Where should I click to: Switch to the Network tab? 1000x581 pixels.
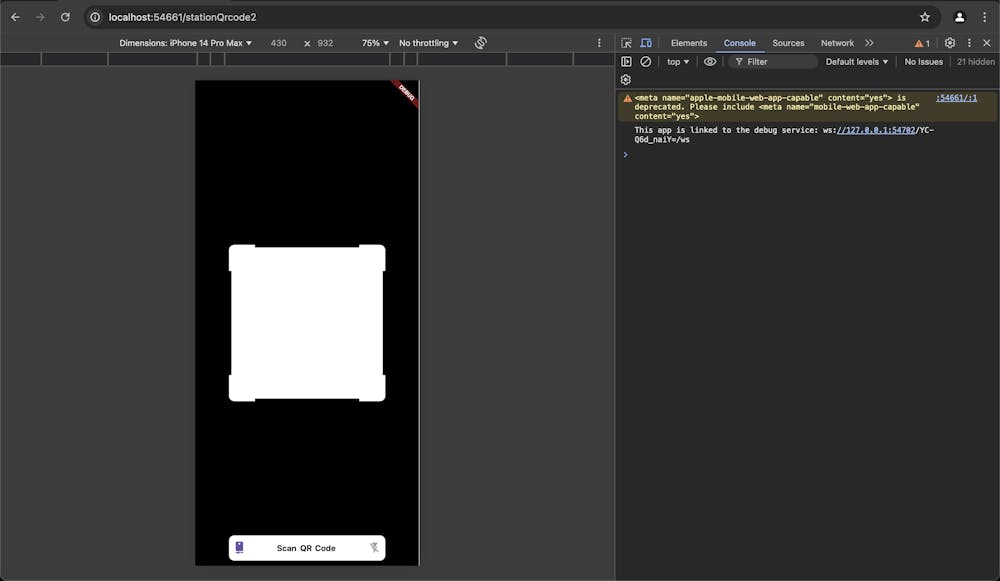click(x=837, y=43)
